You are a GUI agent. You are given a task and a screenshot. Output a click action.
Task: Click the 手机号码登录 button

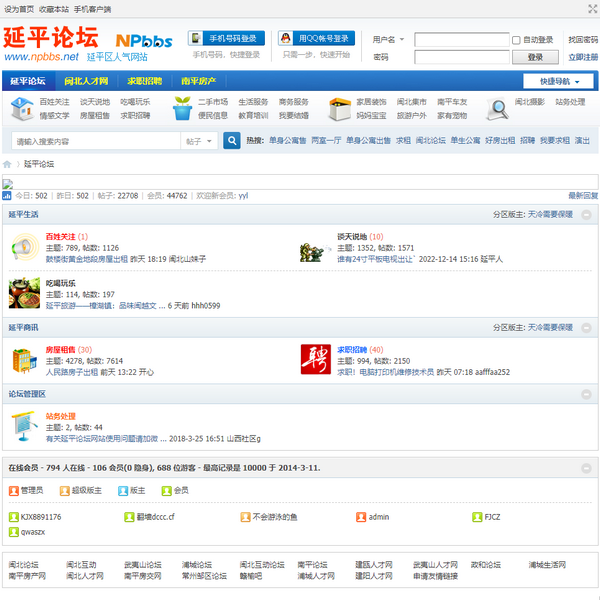(x=226, y=38)
